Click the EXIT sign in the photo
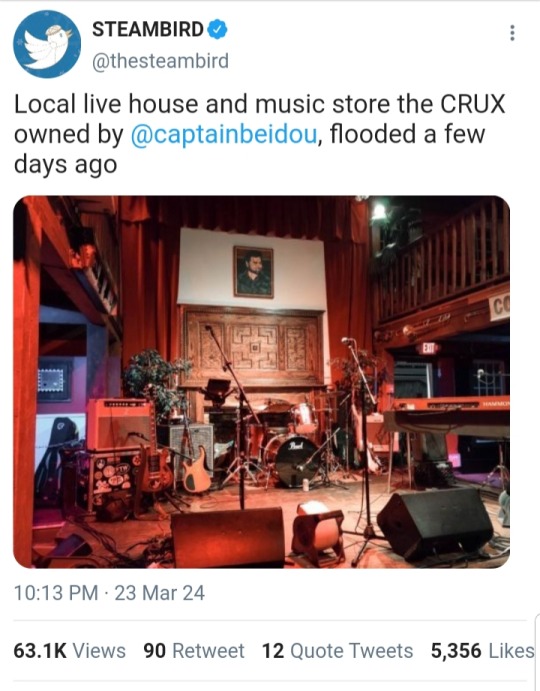This screenshot has height=691, width=540. point(428,348)
